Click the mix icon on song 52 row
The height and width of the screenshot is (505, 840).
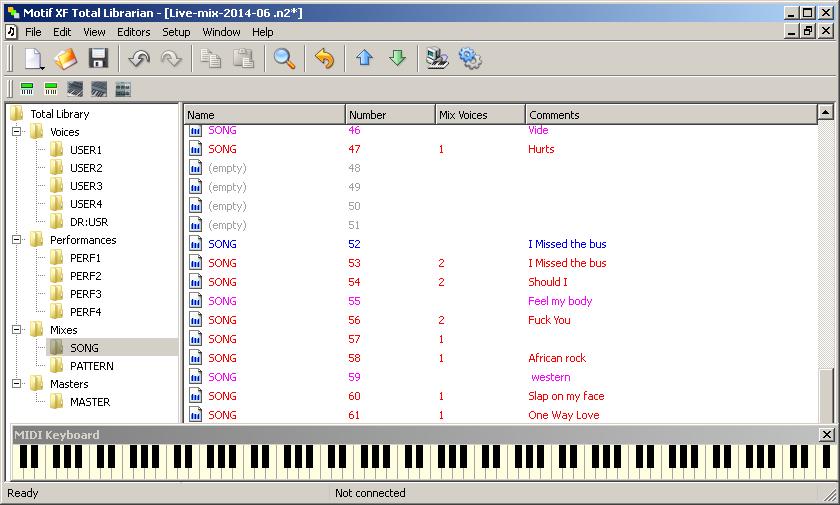pos(196,244)
